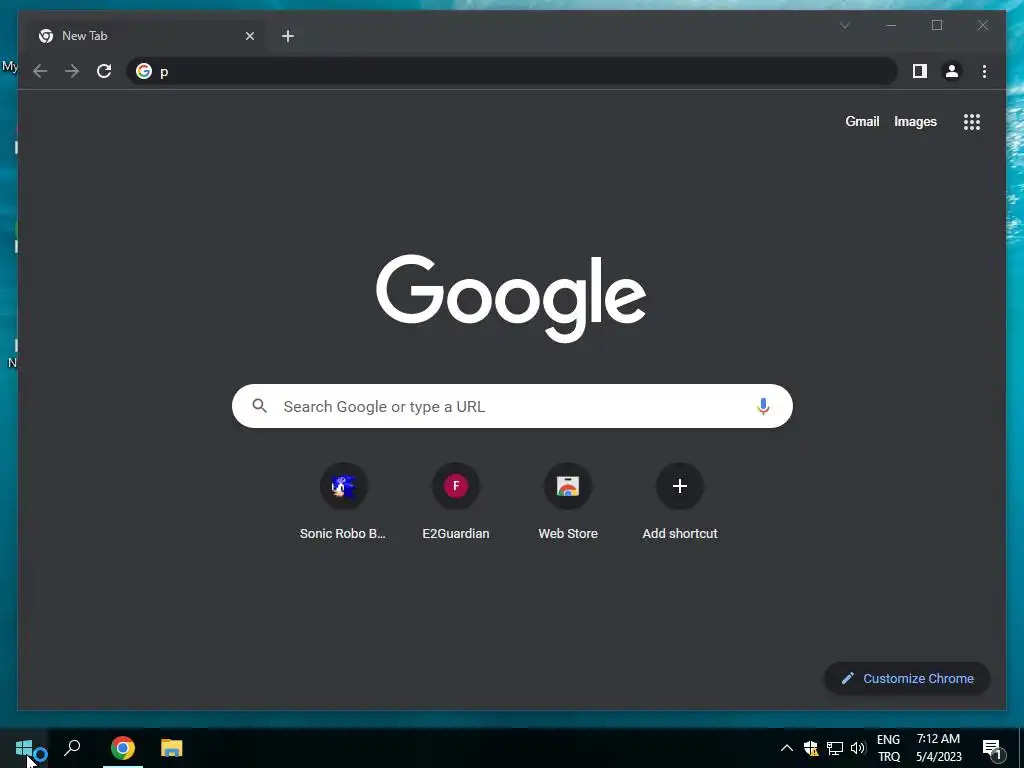Open the side panel icon
The width and height of the screenshot is (1024, 768).
pyautogui.click(x=920, y=71)
